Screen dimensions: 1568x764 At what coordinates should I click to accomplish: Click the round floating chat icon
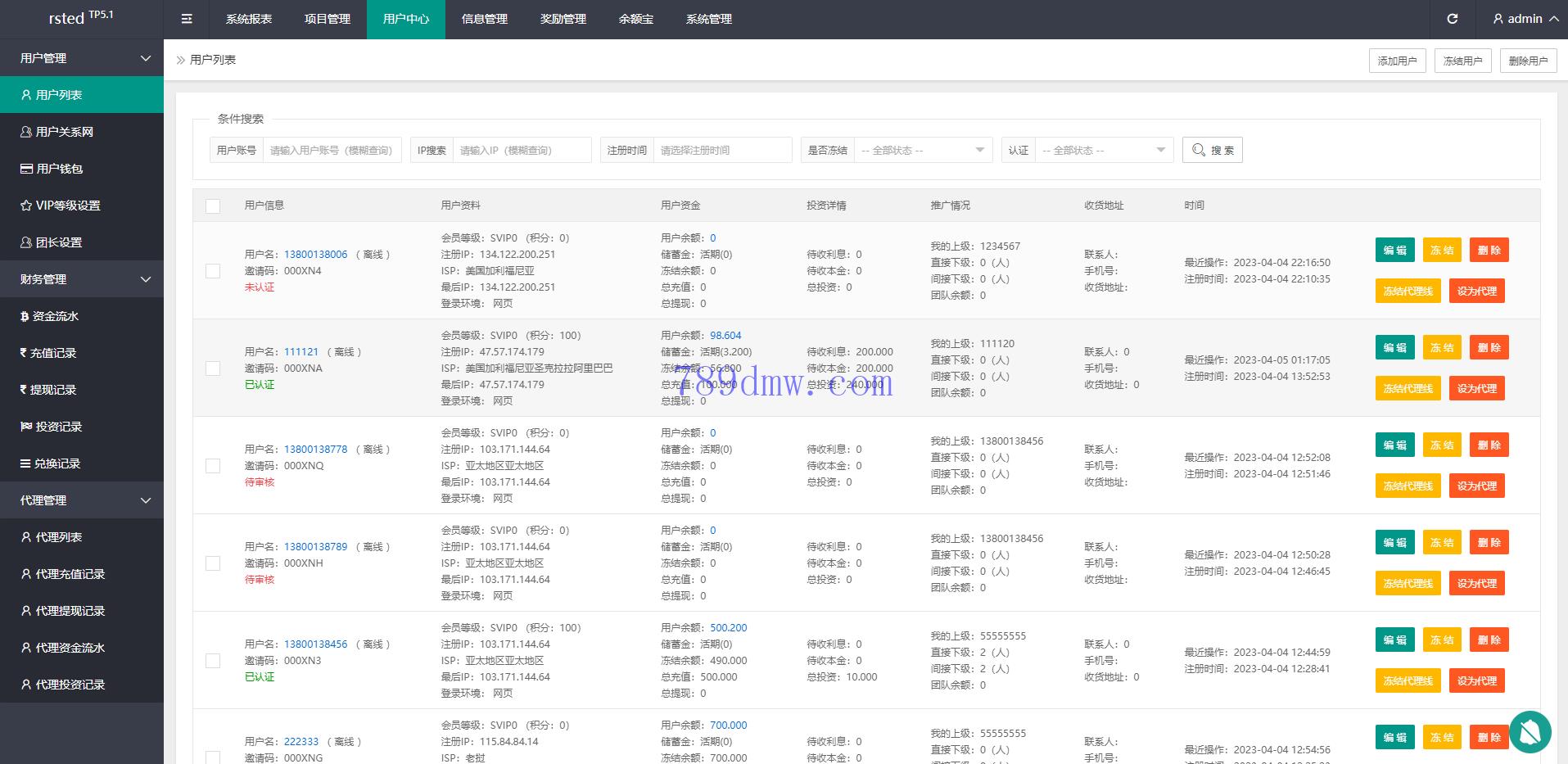tap(1530, 731)
